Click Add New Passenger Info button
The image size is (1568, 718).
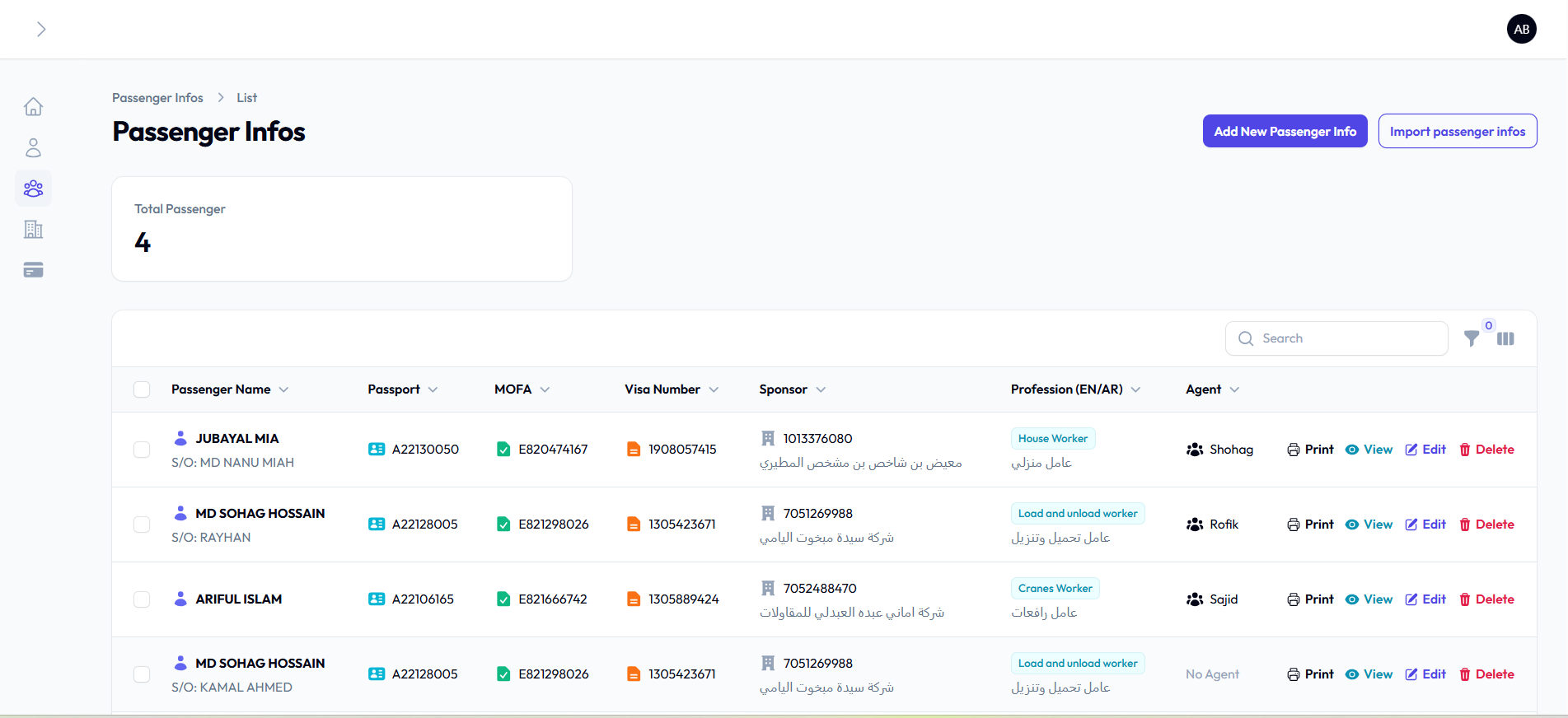click(1285, 131)
